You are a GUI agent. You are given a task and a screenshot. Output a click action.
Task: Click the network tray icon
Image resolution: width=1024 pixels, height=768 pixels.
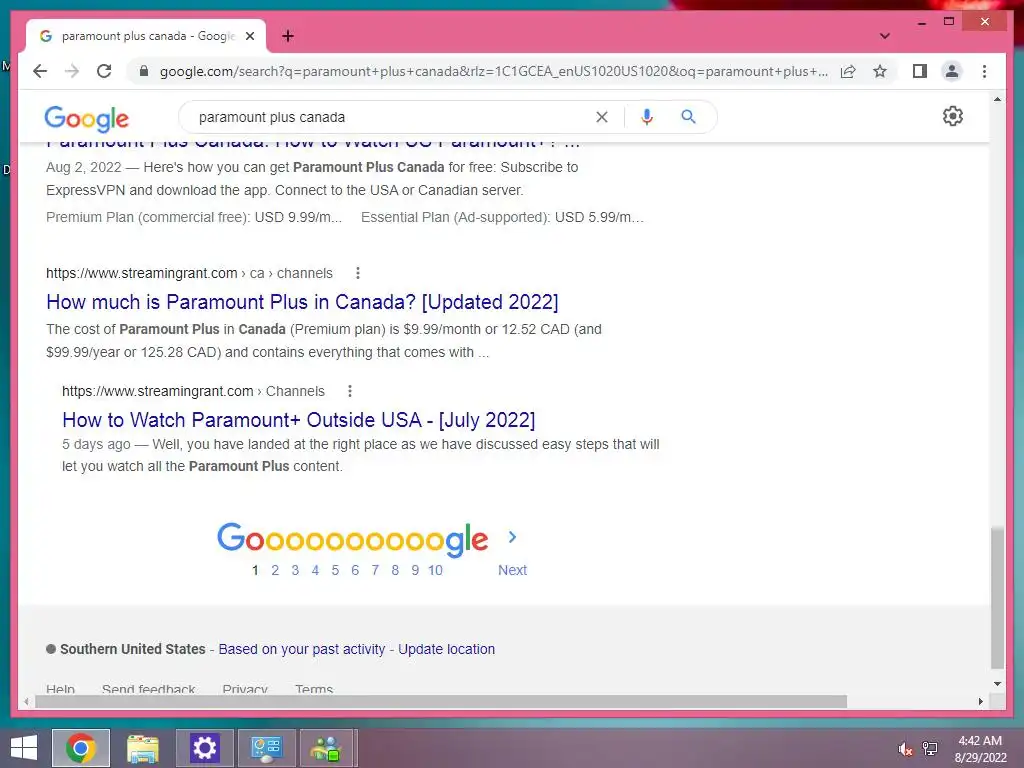pos(930,749)
